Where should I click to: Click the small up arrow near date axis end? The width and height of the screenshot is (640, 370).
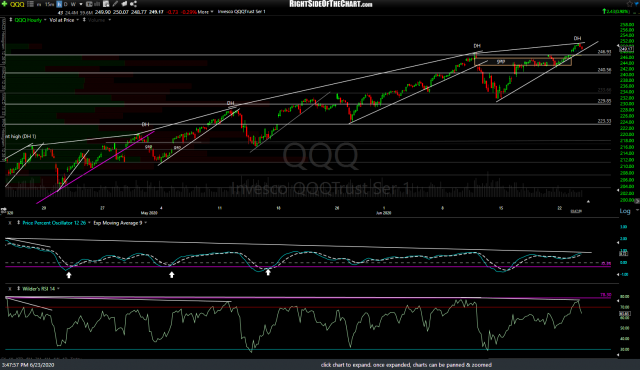[x=588, y=202]
